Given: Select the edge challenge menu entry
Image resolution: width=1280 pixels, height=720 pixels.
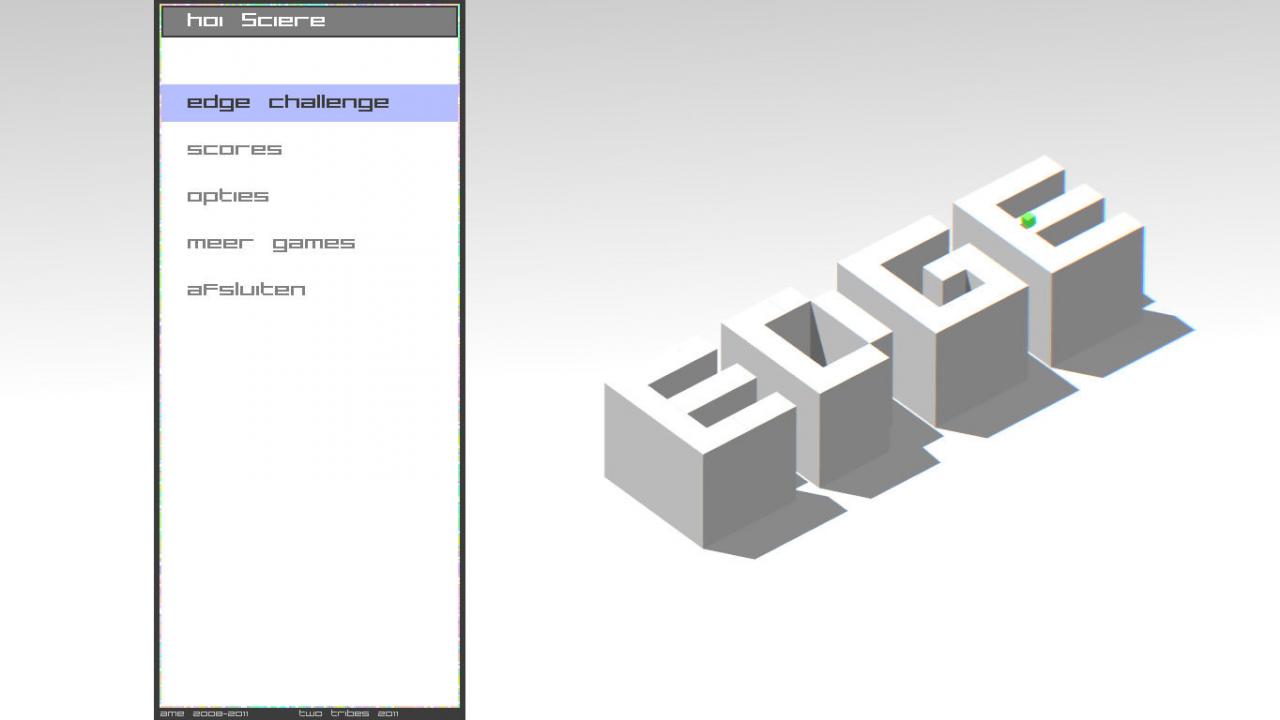Looking at the screenshot, I should point(309,103).
